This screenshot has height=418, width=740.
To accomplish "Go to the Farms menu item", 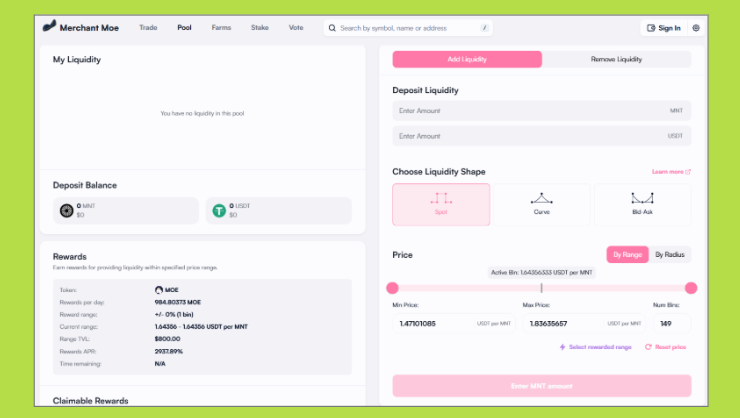I will (221, 28).
